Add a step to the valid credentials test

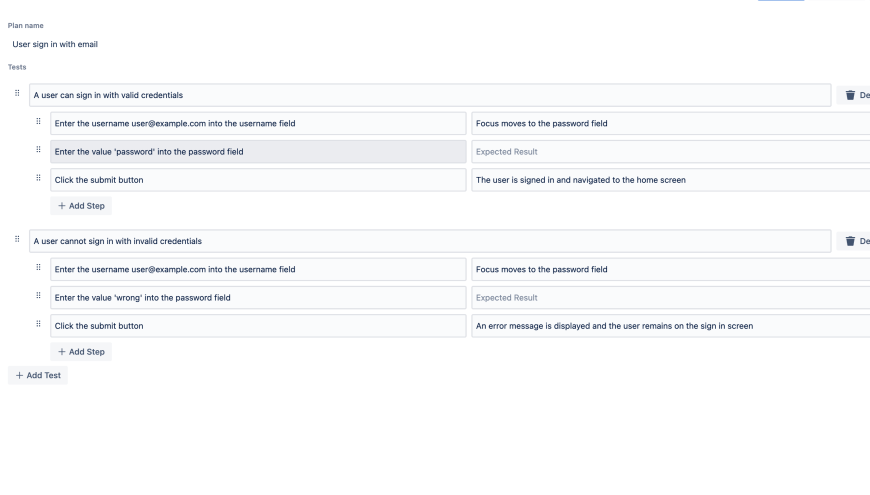[81, 206]
